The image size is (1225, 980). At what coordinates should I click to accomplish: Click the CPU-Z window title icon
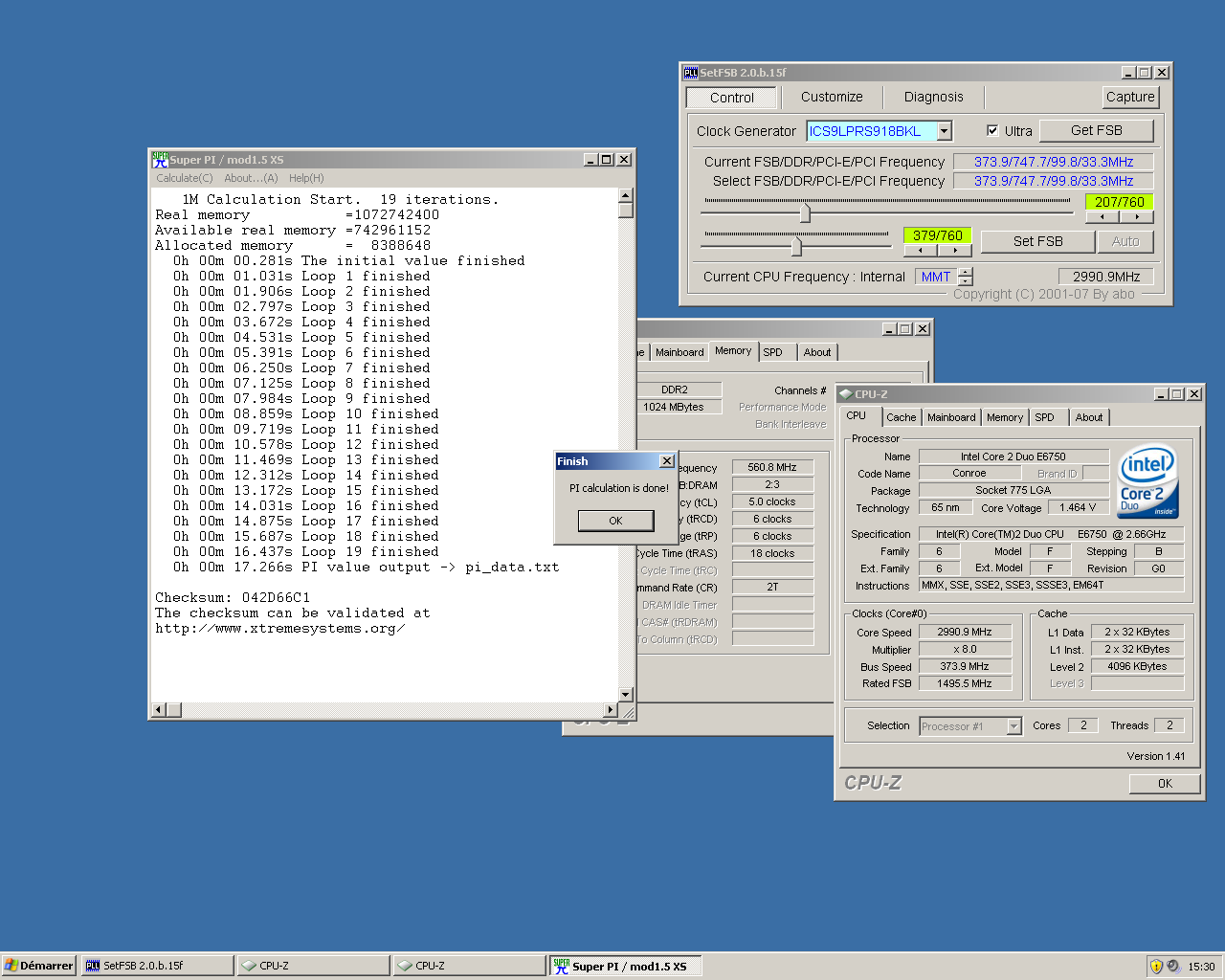click(x=845, y=394)
